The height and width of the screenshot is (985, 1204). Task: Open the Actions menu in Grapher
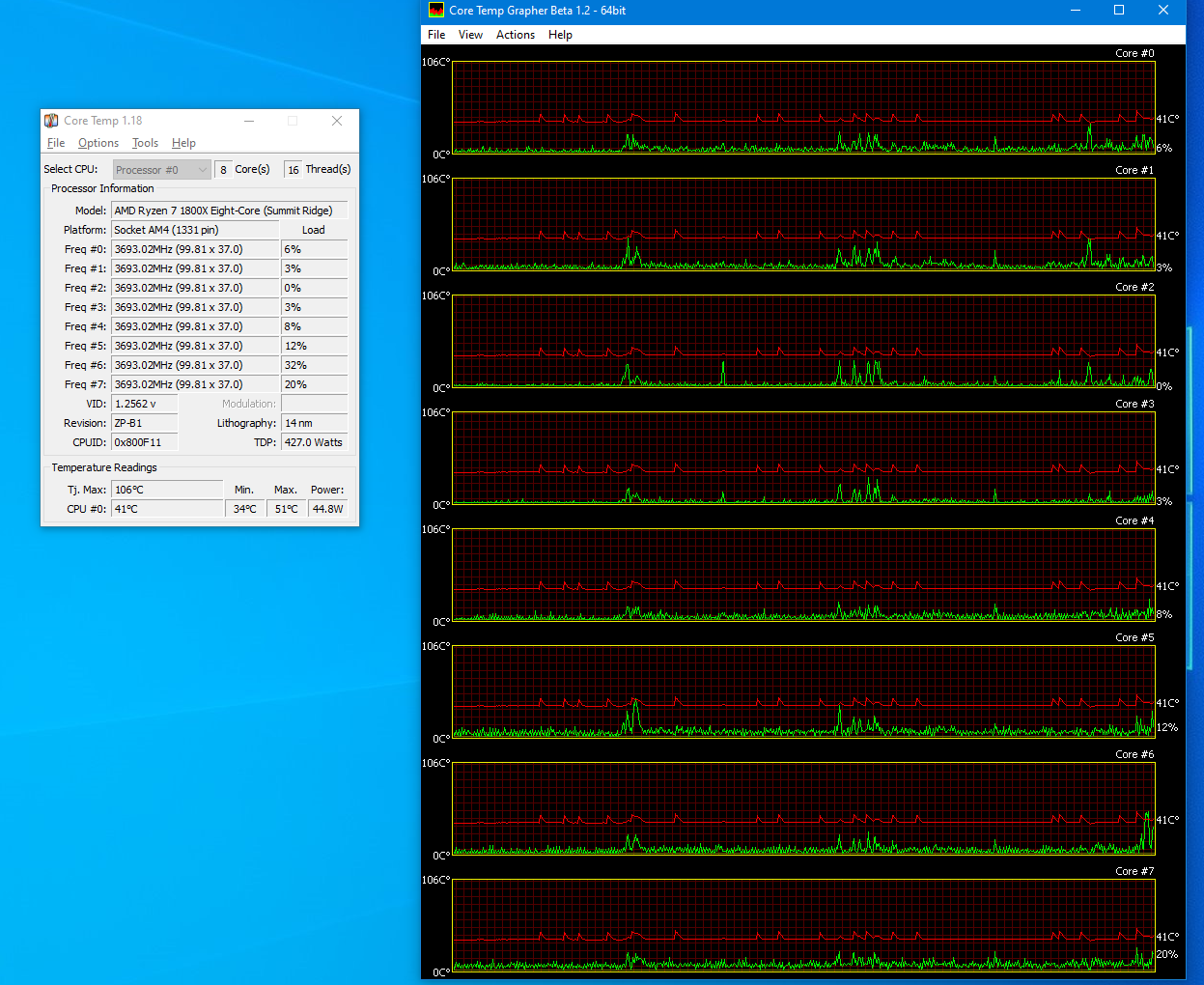tap(515, 35)
